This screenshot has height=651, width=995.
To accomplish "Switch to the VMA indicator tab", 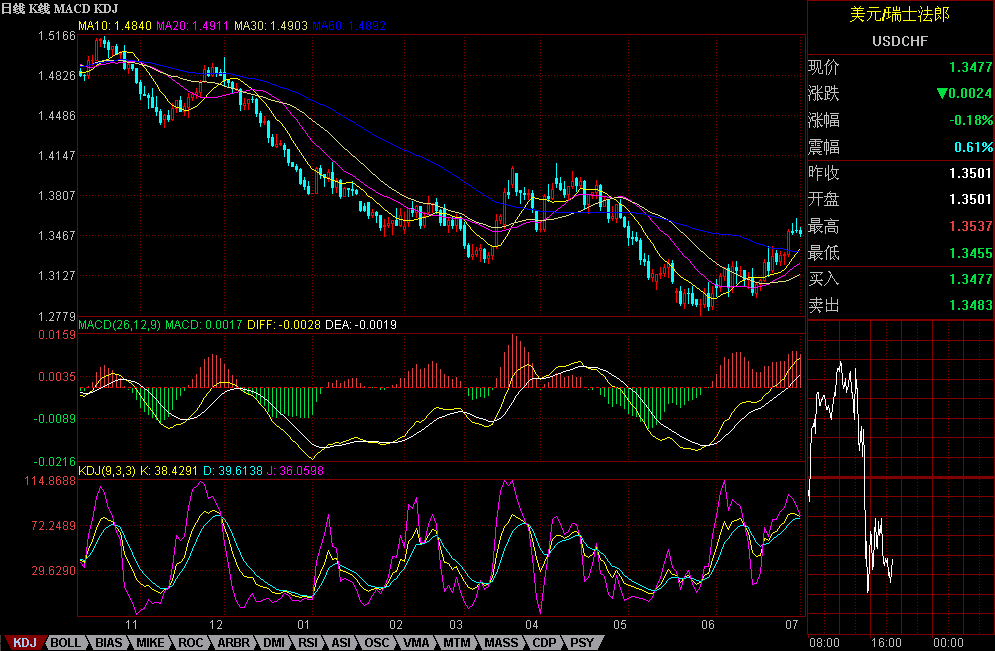I will [416, 643].
